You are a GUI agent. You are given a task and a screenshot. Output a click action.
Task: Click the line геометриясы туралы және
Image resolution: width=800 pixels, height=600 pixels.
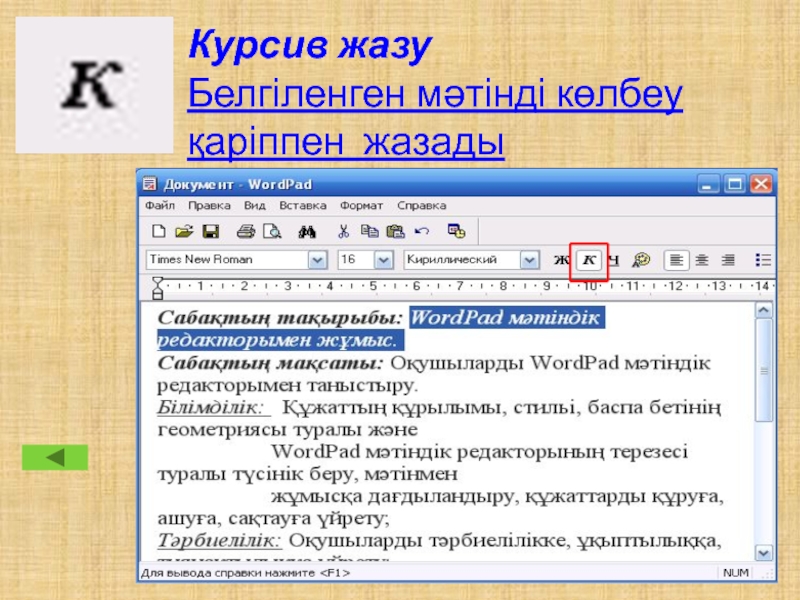coord(287,430)
